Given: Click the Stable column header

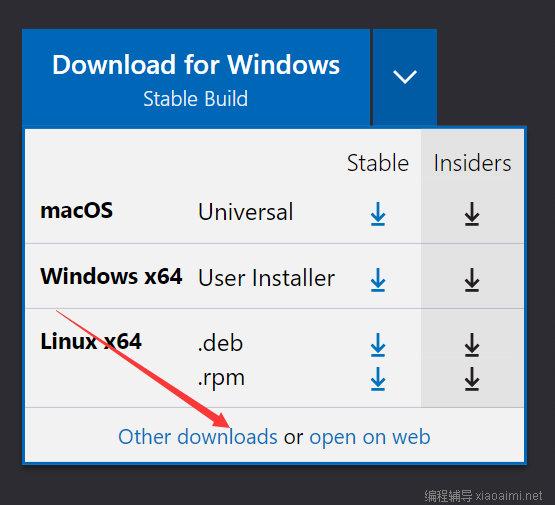Looking at the screenshot, I should click(x=378, y=163).
